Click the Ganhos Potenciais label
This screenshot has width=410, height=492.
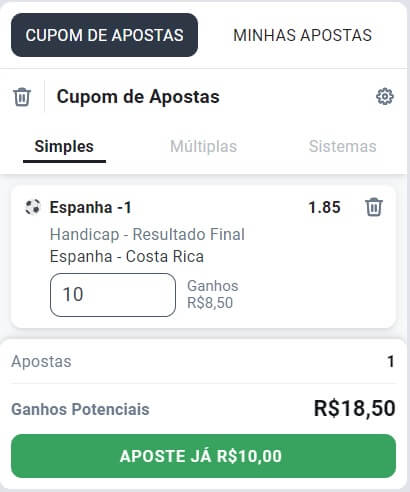(80, 409)
